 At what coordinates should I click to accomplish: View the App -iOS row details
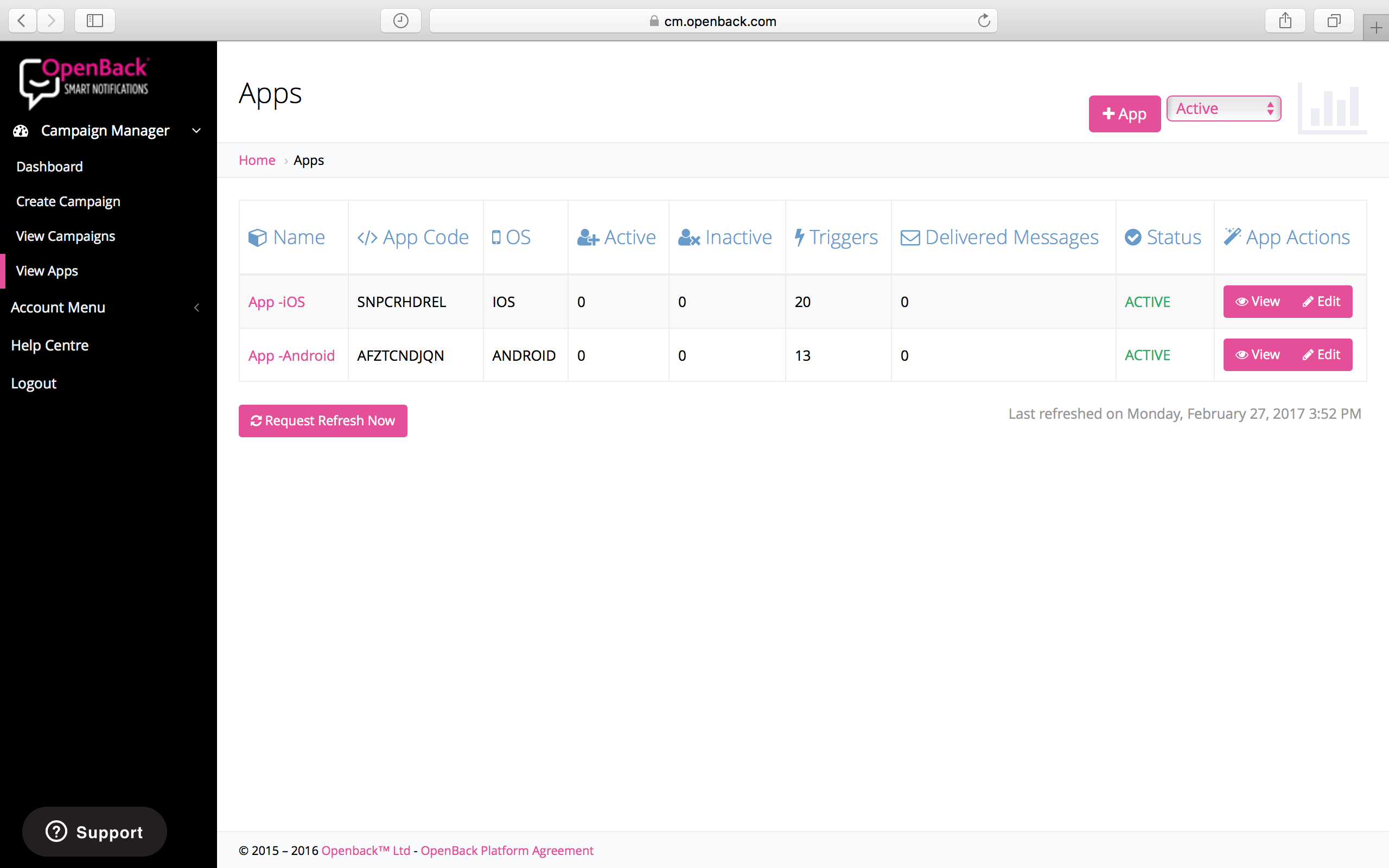click(1257, 302)
